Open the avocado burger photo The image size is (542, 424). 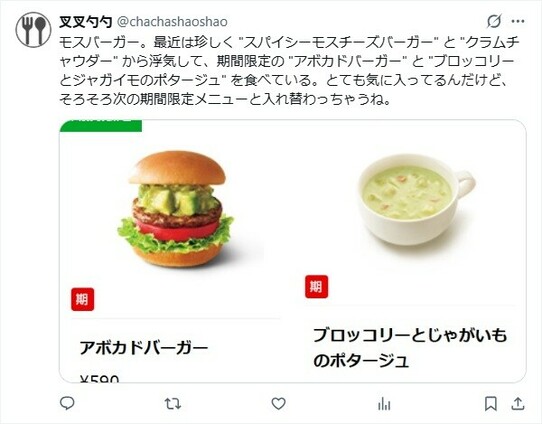[176, 208]
